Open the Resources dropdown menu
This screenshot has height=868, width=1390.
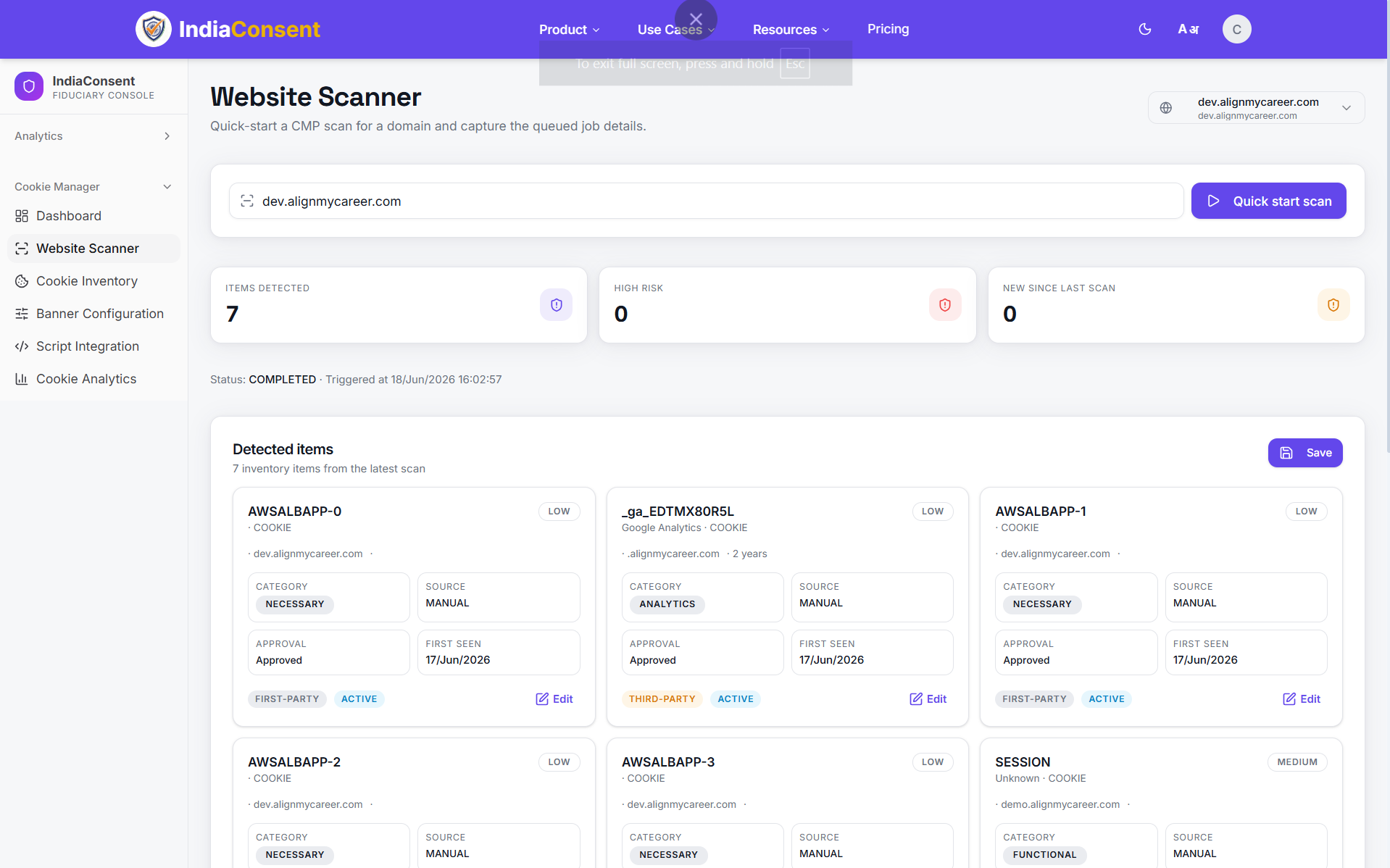(x=791, y=30)
